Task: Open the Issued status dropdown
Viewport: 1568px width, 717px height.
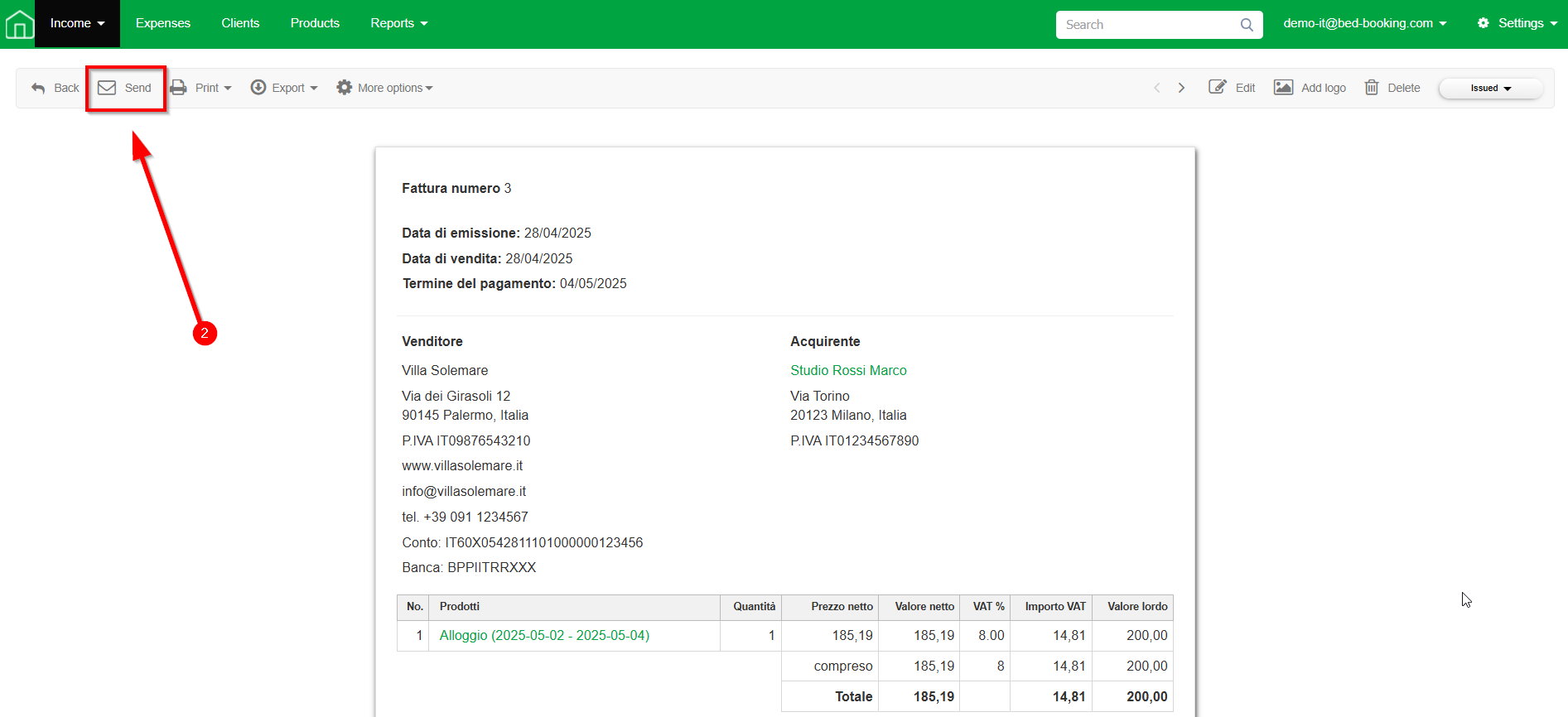Action: coord(1491,88)
